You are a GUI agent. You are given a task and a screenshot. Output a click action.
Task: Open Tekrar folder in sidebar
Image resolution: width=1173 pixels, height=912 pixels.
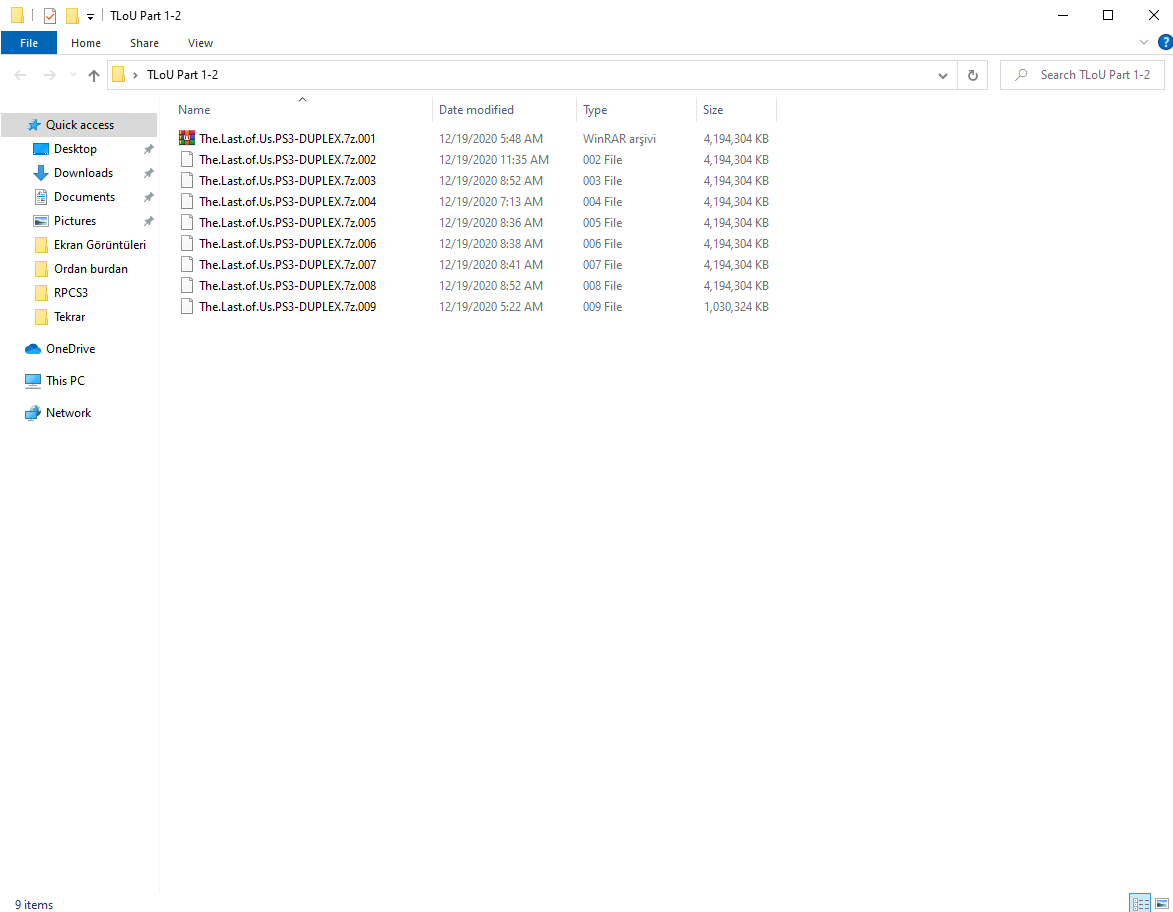coord(69,316)
